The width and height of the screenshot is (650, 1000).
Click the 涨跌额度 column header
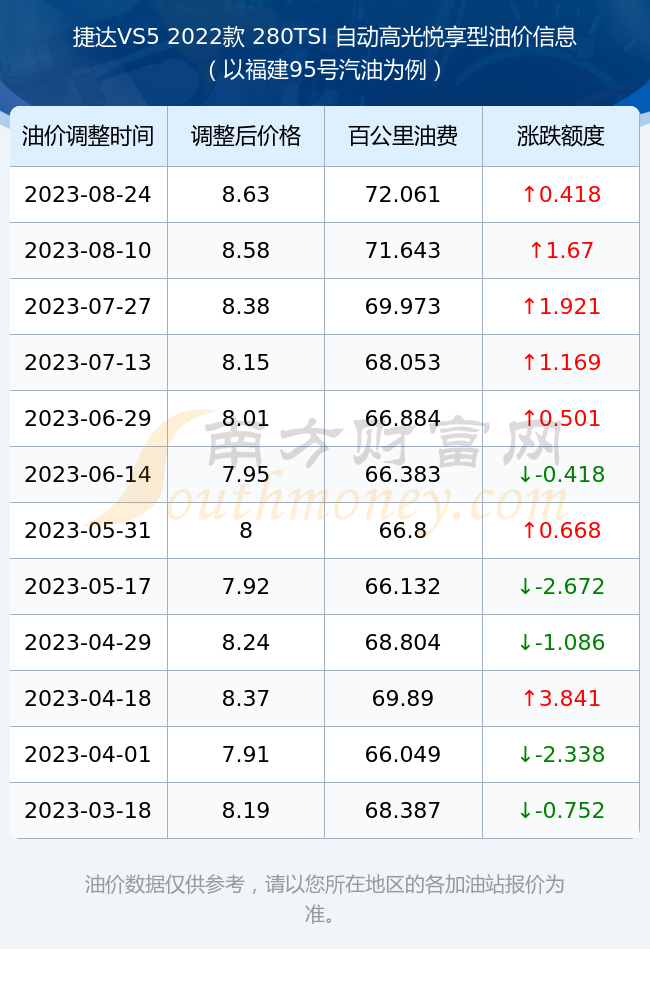pos(561,136)
